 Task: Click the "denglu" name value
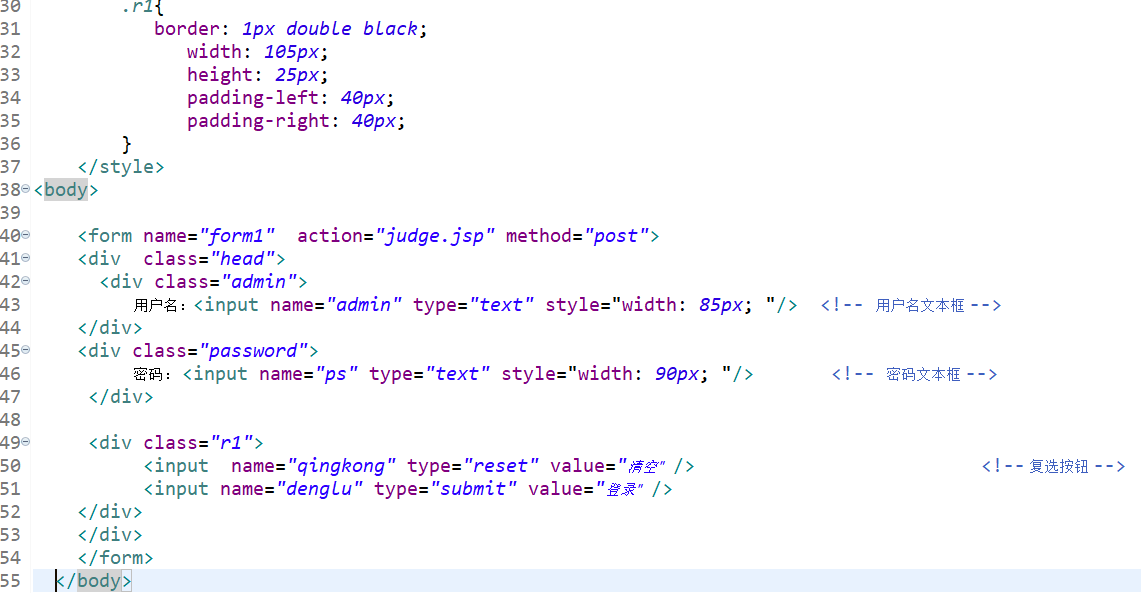click(x=319, y=489)
